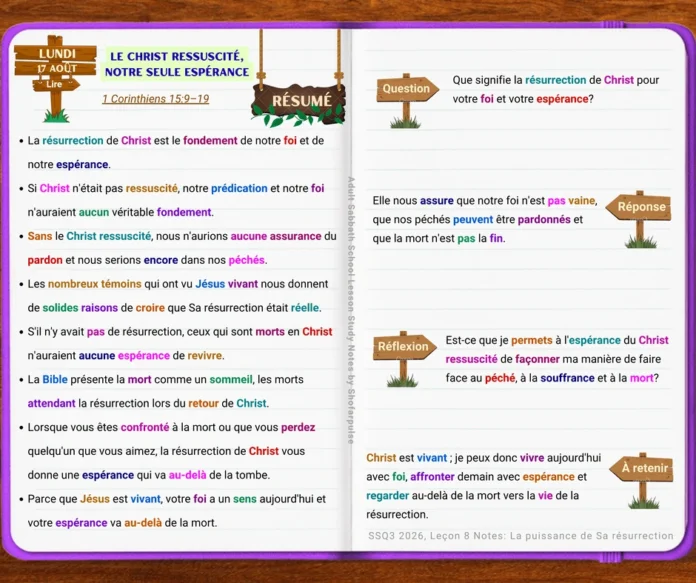Viewport: 696px width, 583px height.
Task: Click the teal word 'réelle'
Action: pyautogui.click(x=305, y=308)
